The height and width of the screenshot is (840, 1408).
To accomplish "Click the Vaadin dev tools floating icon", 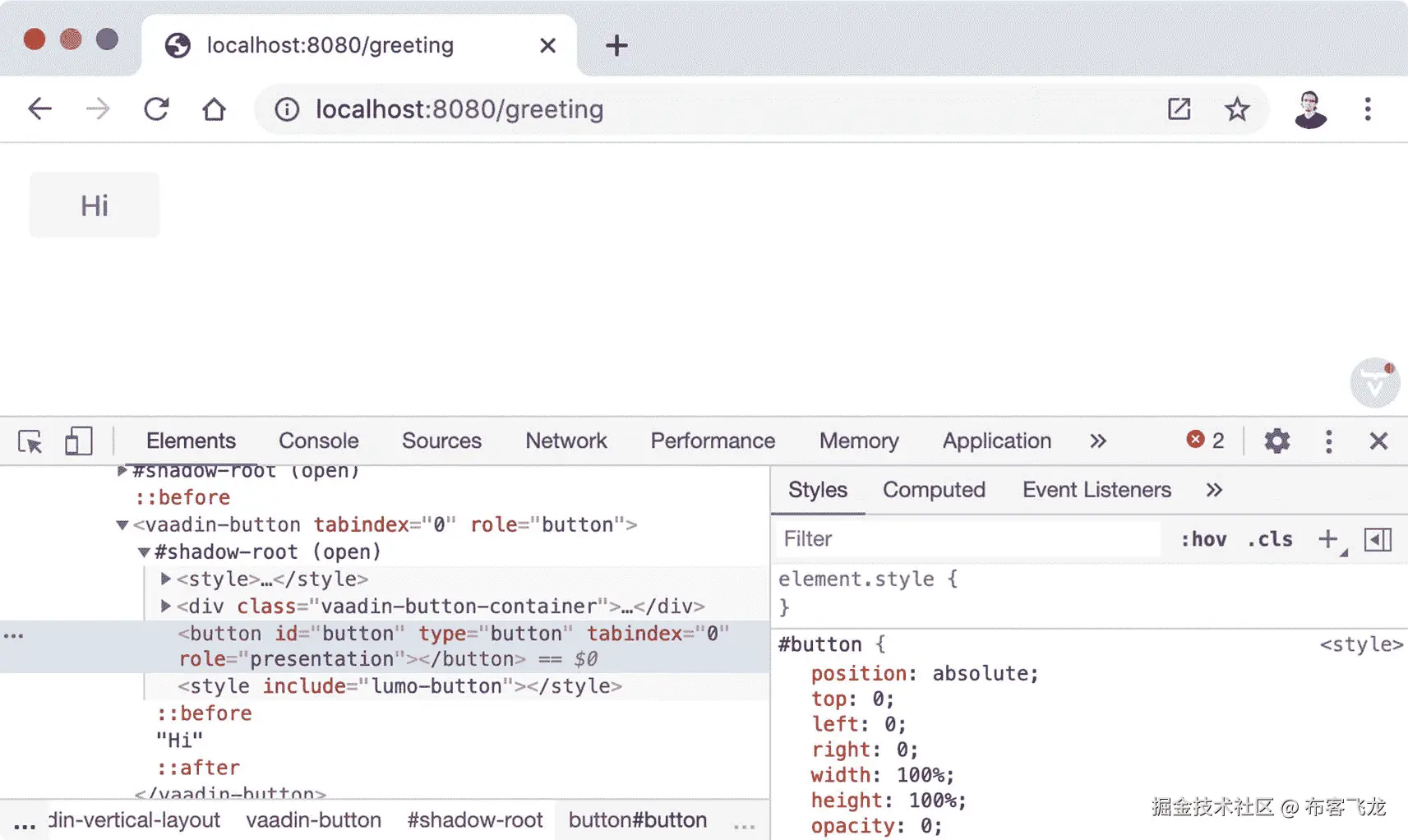I will click(1374, 382).
